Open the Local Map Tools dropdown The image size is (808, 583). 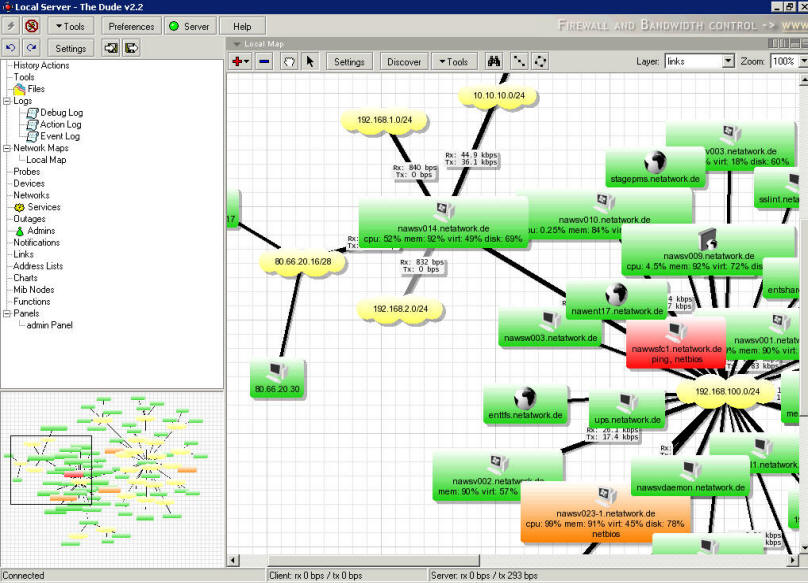click(x=454, y=62)
